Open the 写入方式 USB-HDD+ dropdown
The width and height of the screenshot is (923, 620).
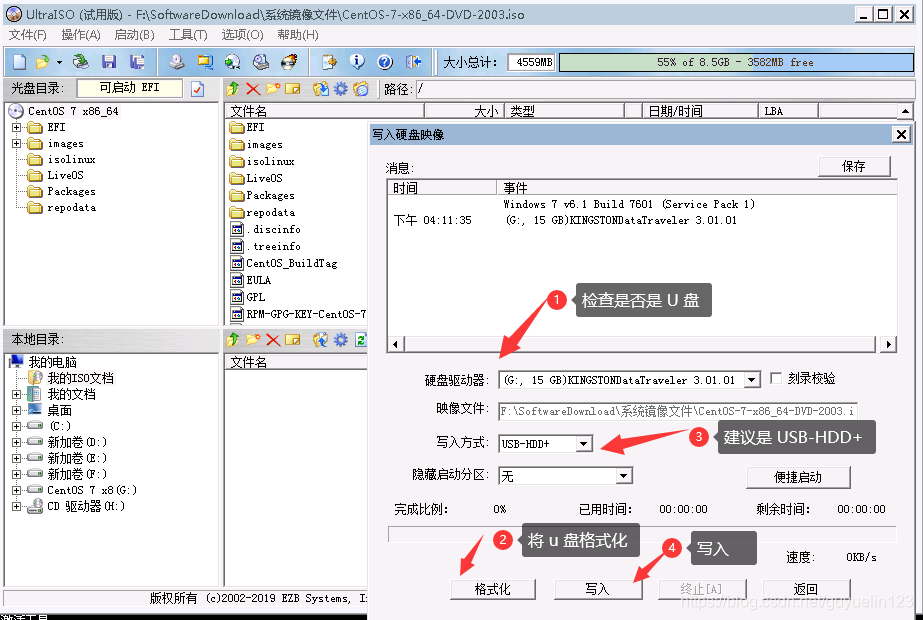(583, 443)
